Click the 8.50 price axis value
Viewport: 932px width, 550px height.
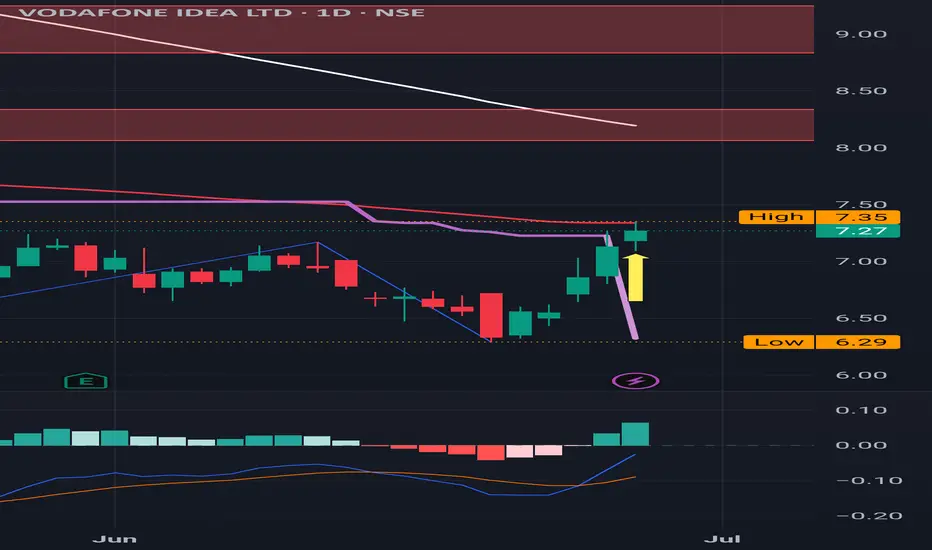tap(861, 91)
